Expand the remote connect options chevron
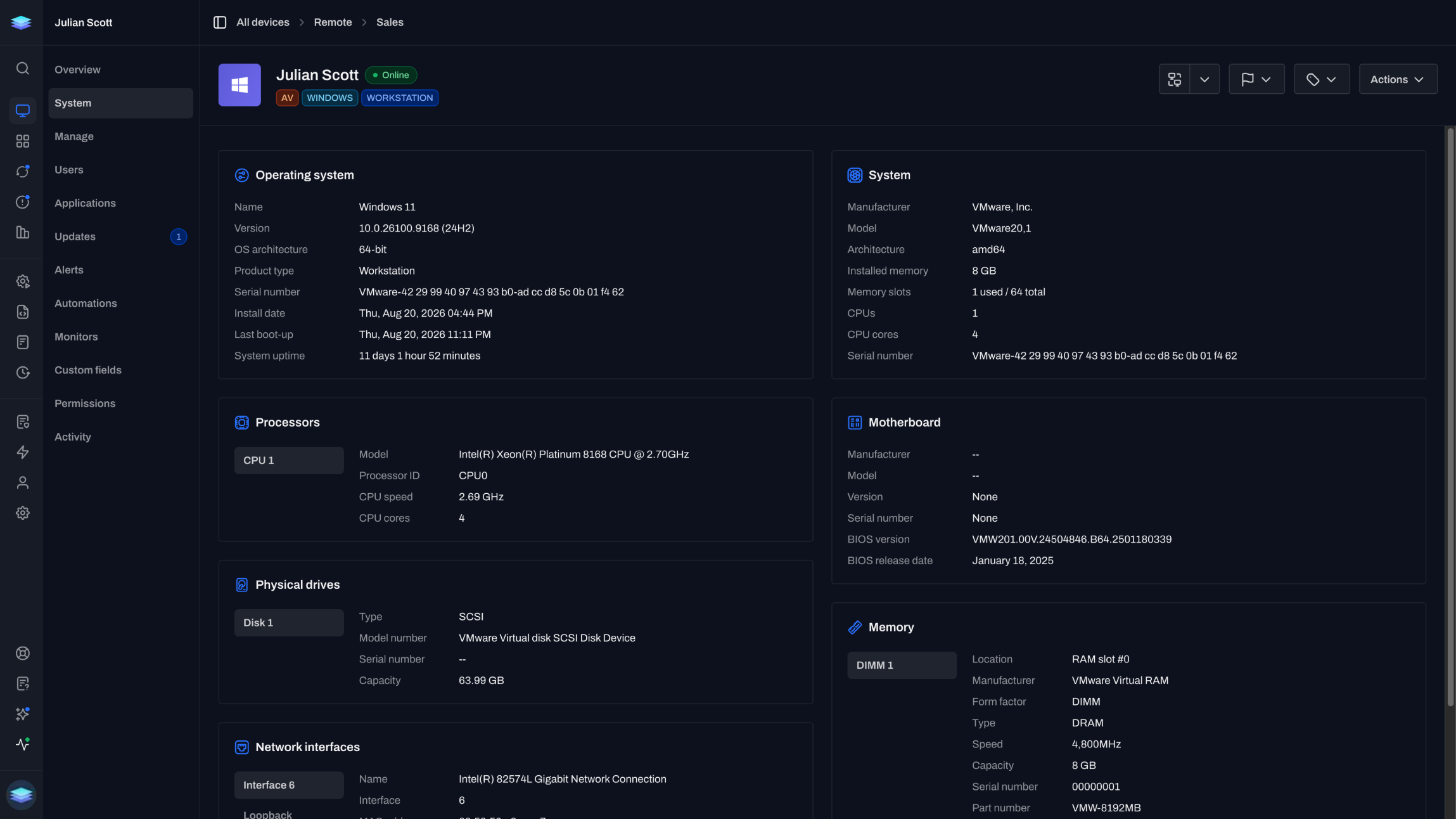Viewport: 1456px width, 819px height. tap(1204, 79)
